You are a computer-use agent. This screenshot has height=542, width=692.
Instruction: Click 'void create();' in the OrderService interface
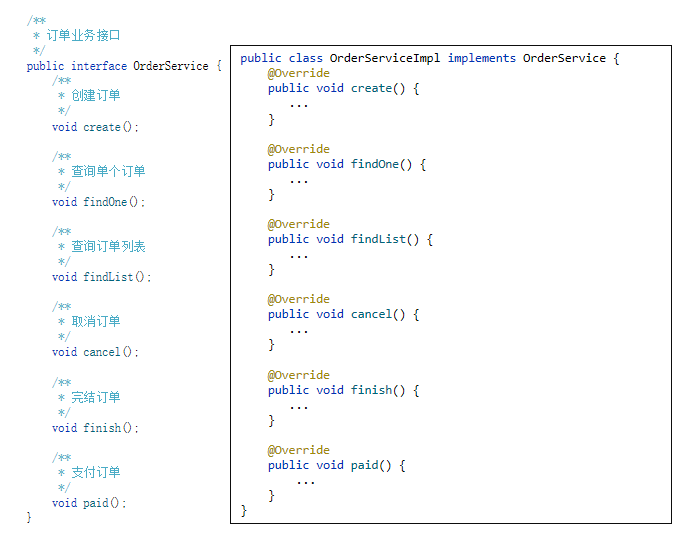point(96,127)
